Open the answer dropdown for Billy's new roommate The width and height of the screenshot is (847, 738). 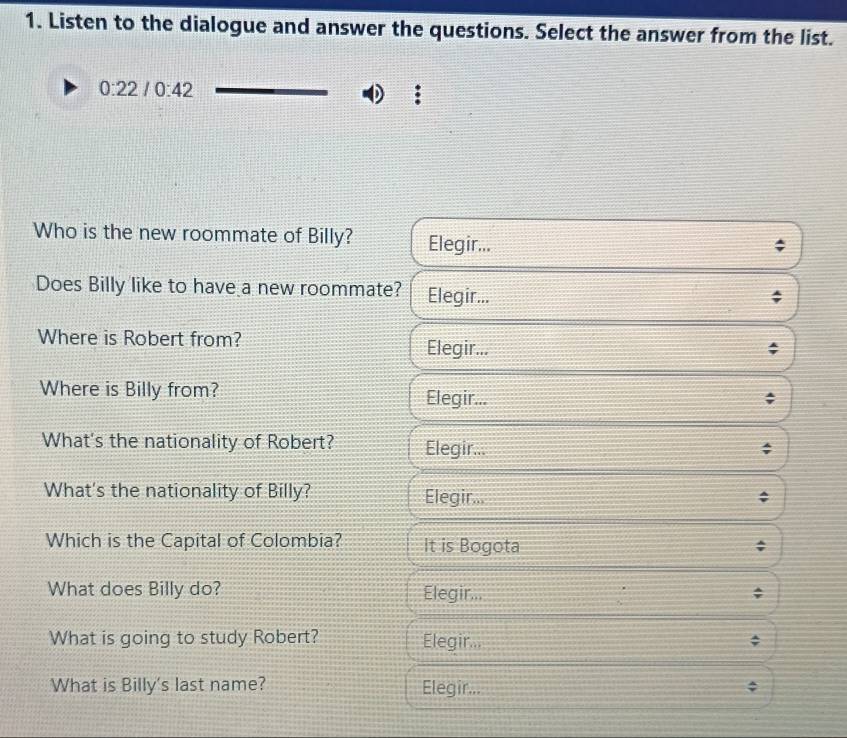[x=606, y=244]
